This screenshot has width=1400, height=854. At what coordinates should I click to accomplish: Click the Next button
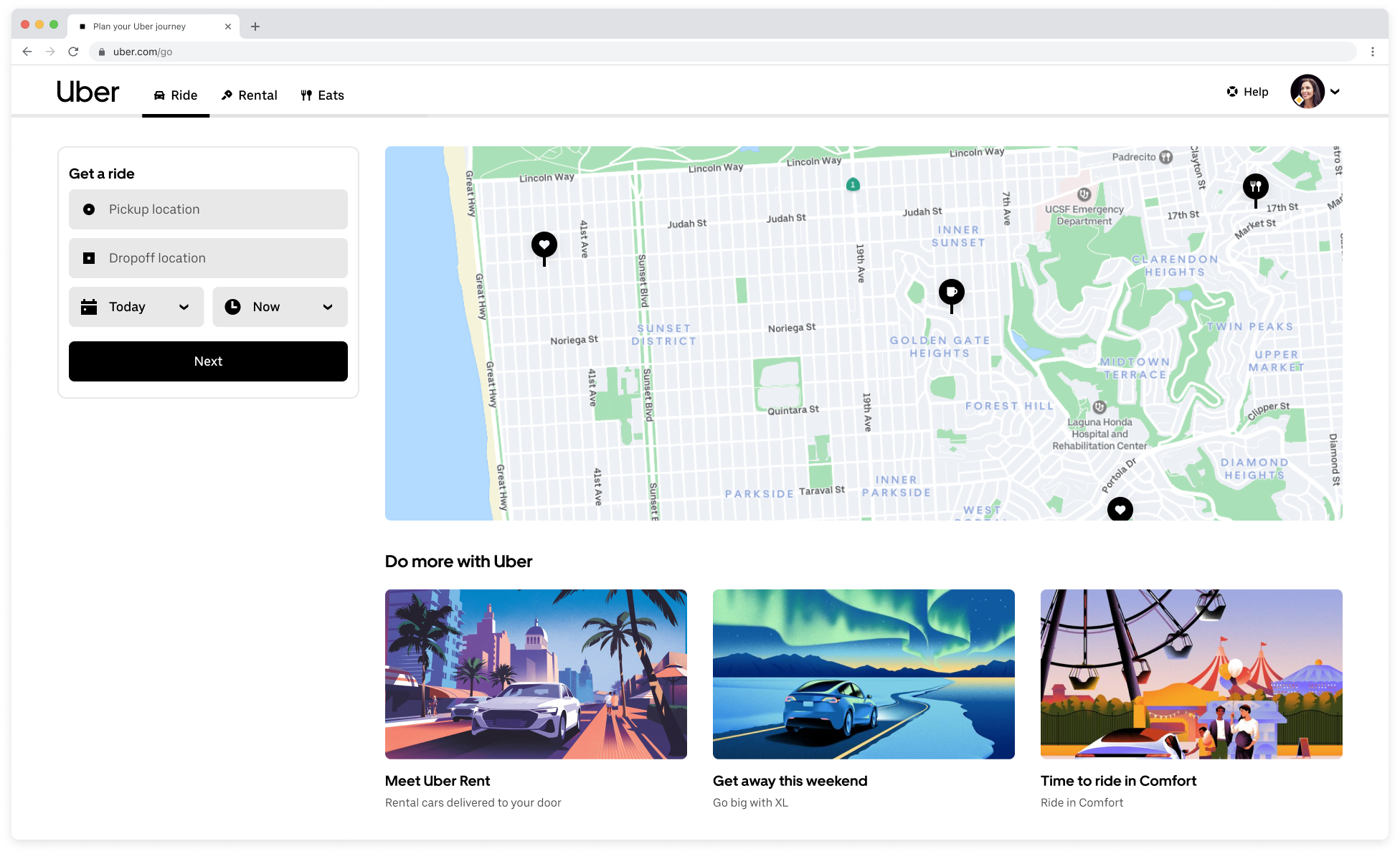pyautogui.click(x=208, y=361)
